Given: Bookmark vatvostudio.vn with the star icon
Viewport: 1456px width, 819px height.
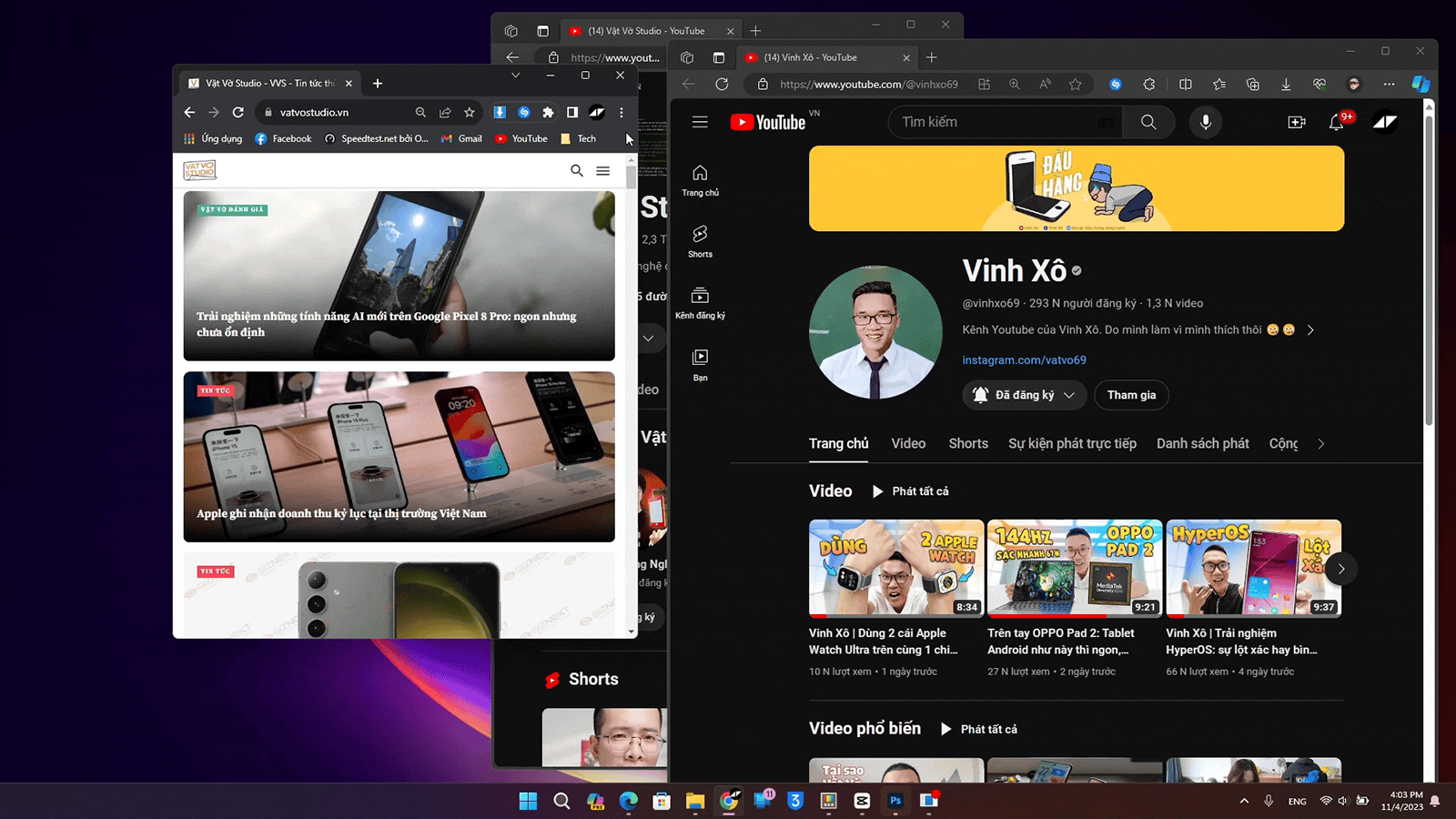Looking at the screenshot, I should click(470, 112).
